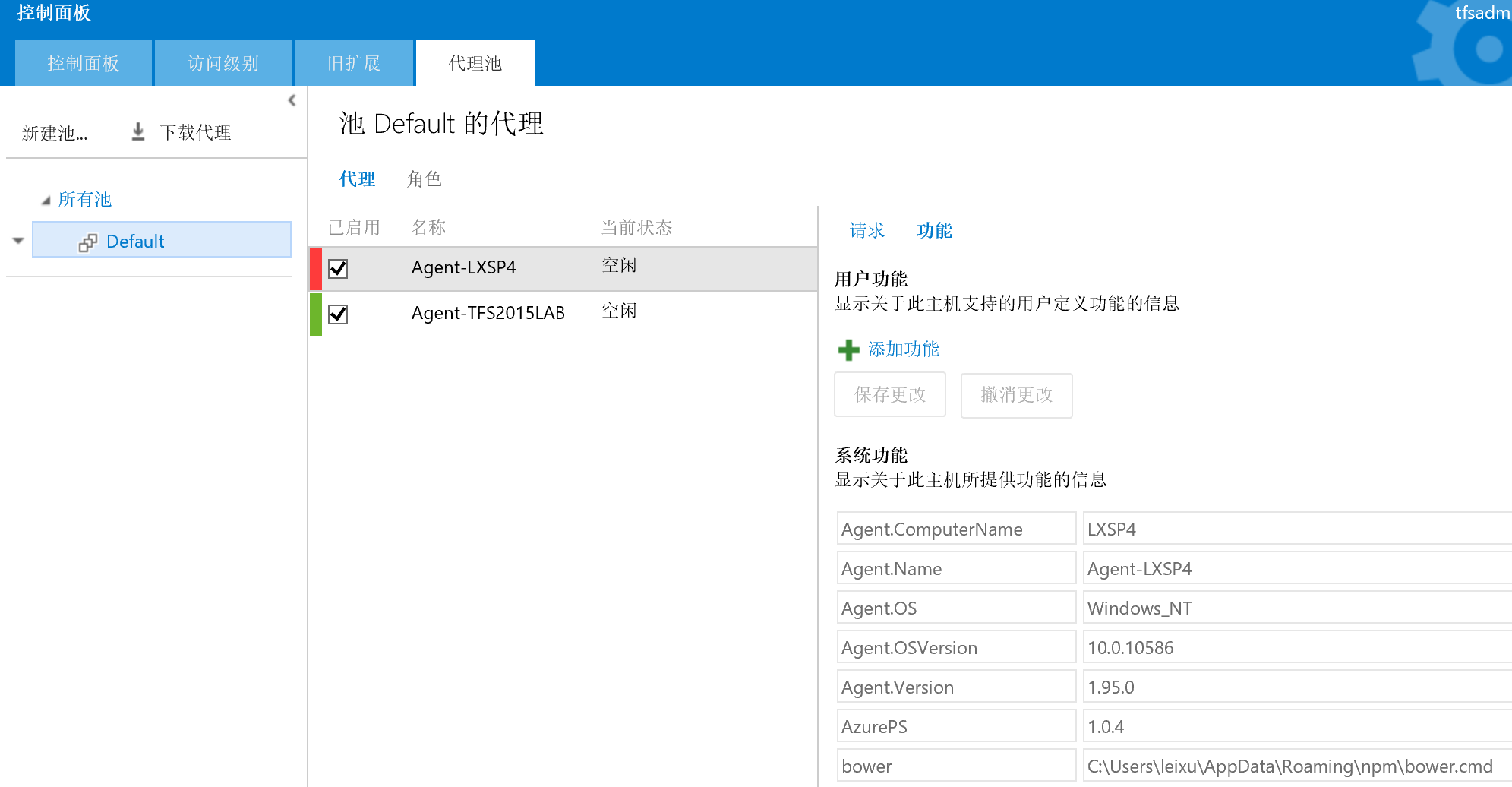Open the 所有池 tree item

tap(85, 200)
